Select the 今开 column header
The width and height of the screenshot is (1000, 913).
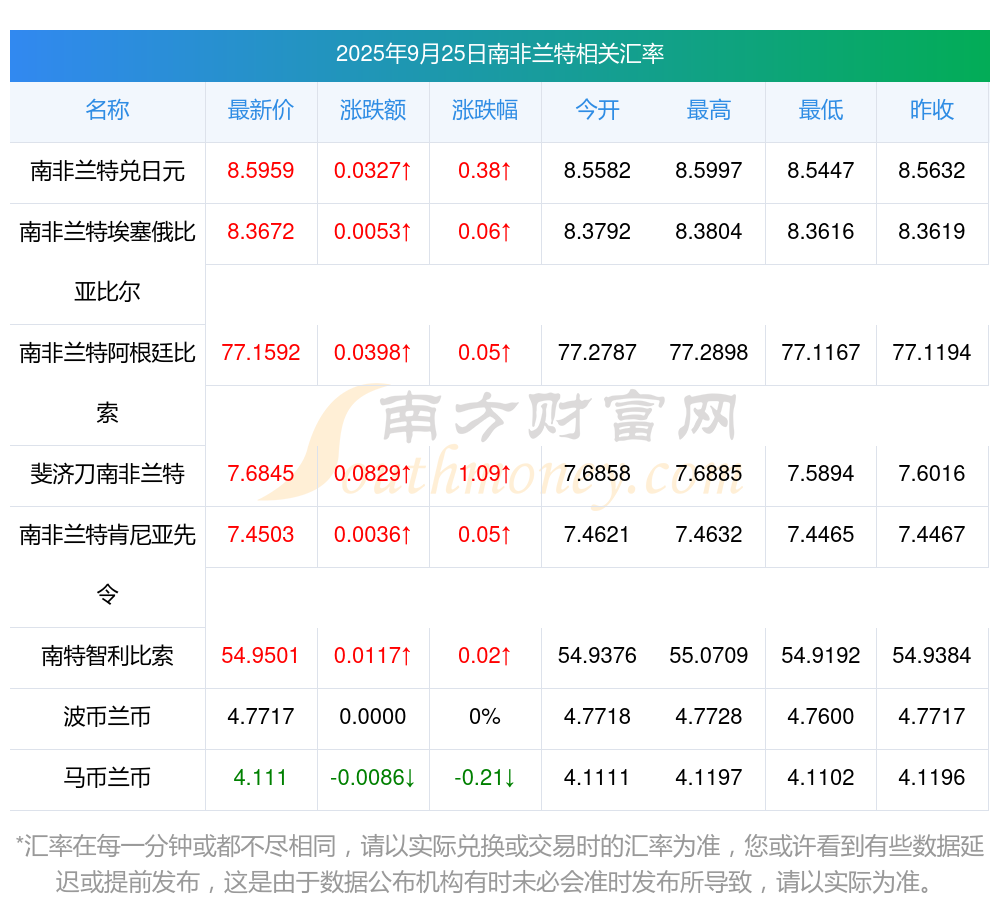tap(597, 110)
